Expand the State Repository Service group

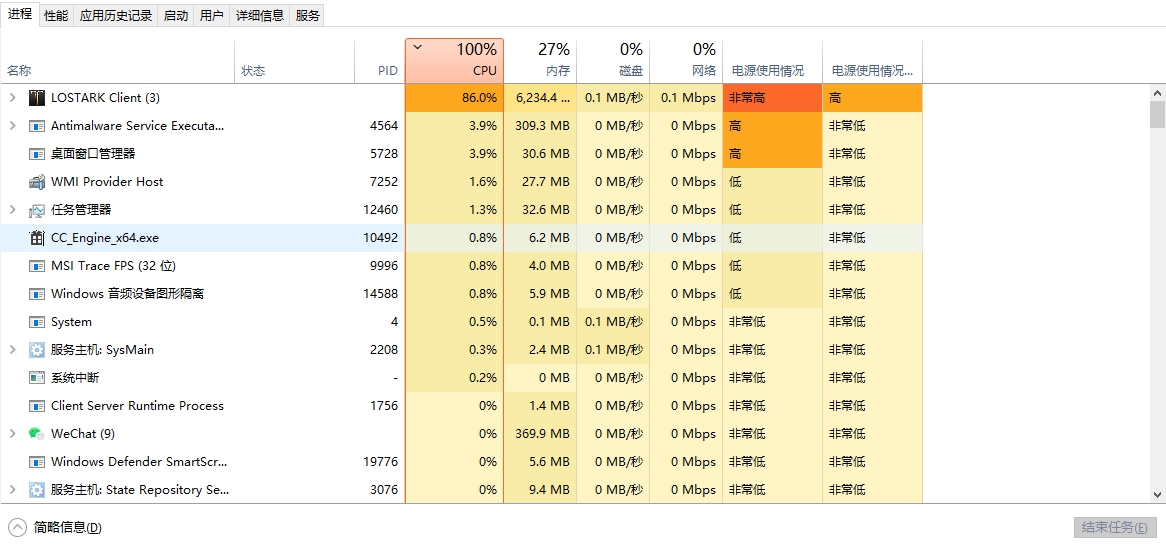coord(12,490)
